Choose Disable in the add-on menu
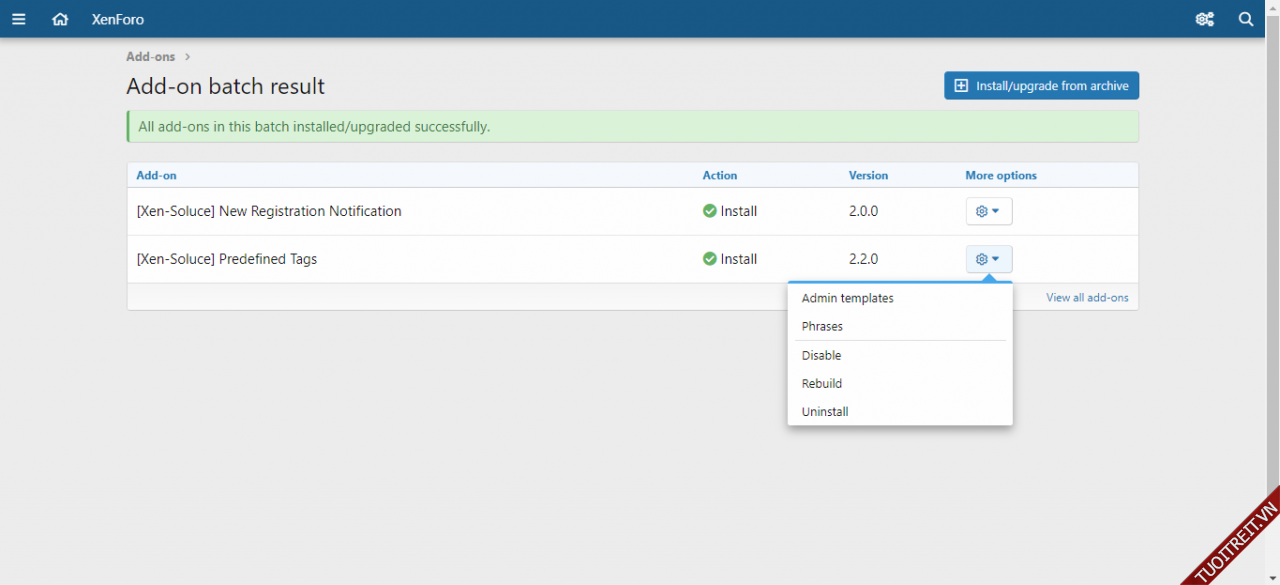Viewport: 1280px width, 585px height. tap(821, 355)
